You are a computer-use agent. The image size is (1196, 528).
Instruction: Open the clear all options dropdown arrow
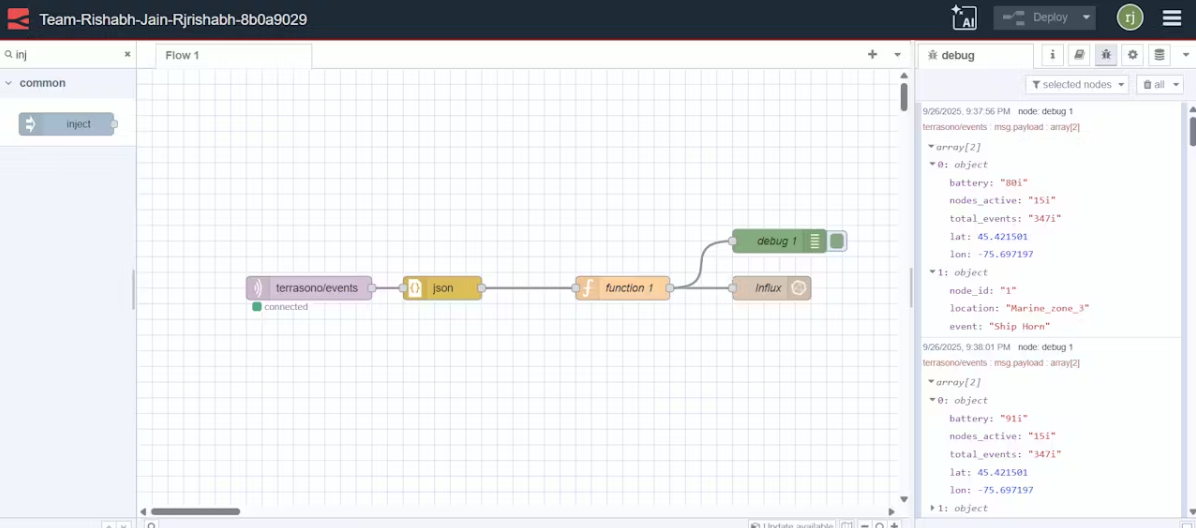[x=1176, y=85]
